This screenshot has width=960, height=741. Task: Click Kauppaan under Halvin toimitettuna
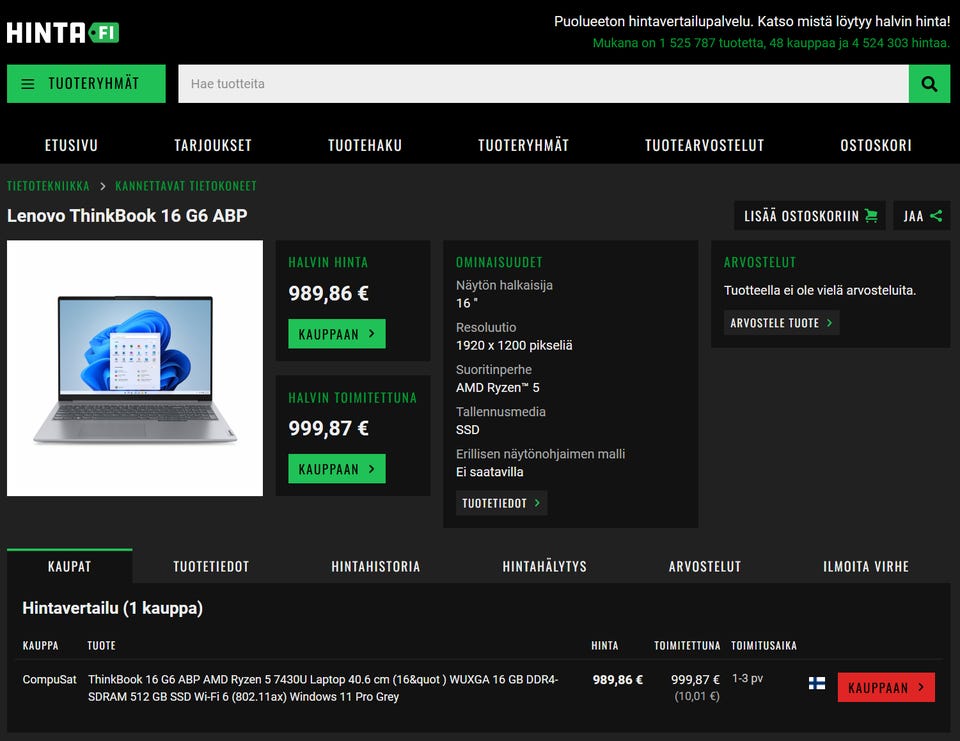point(337,468)
